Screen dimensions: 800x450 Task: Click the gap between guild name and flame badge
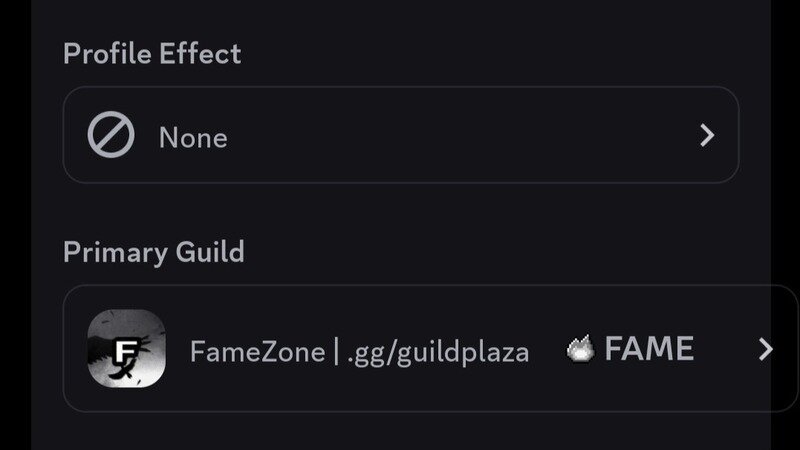tap(548, 349)
